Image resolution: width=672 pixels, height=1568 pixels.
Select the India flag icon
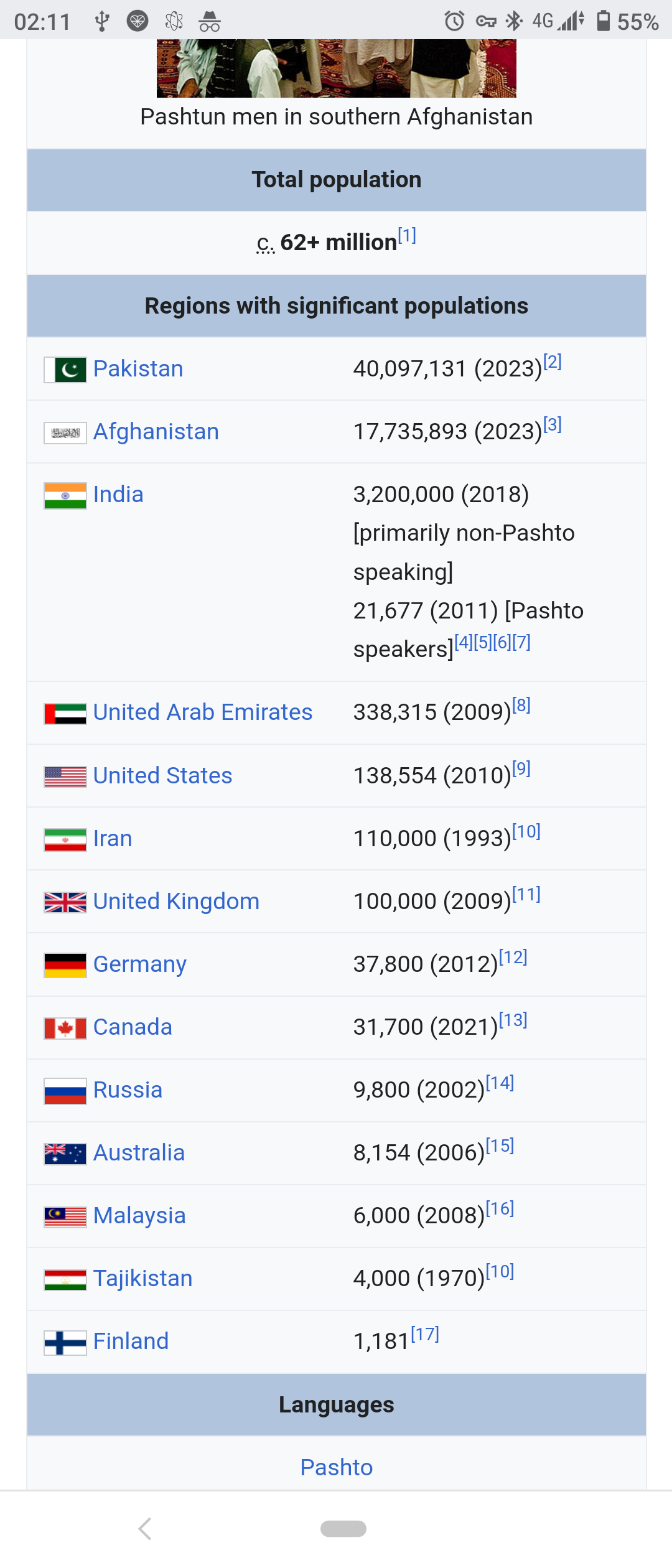point(64,494)
